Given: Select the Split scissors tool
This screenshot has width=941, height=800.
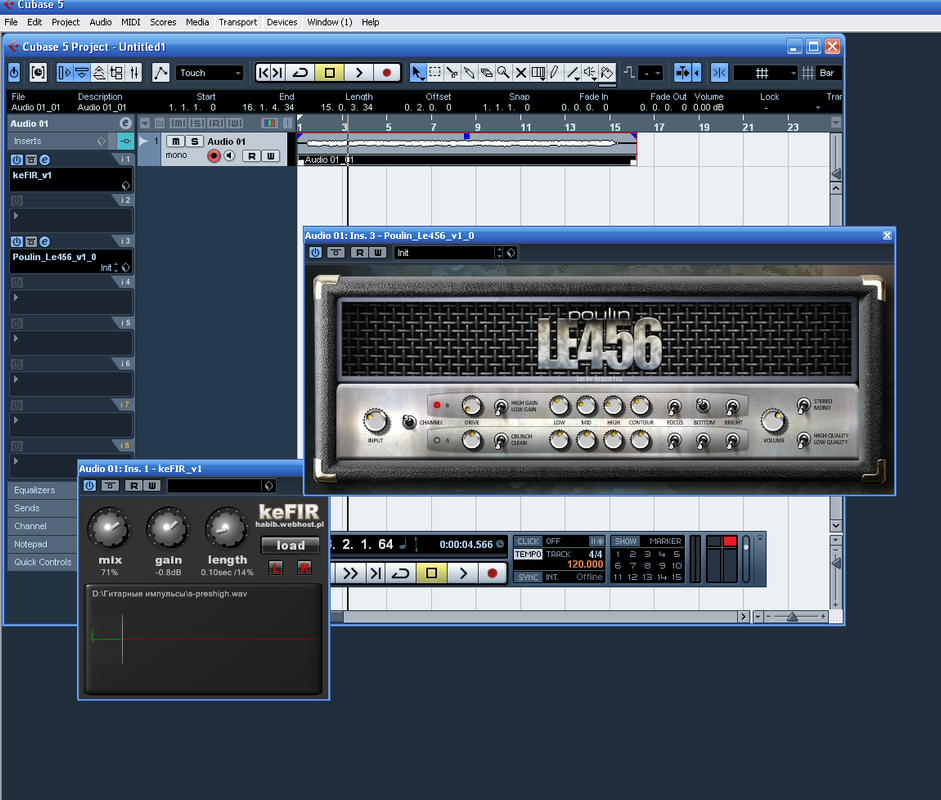Looking at the screenshot, I should click(x=452, y=73).
